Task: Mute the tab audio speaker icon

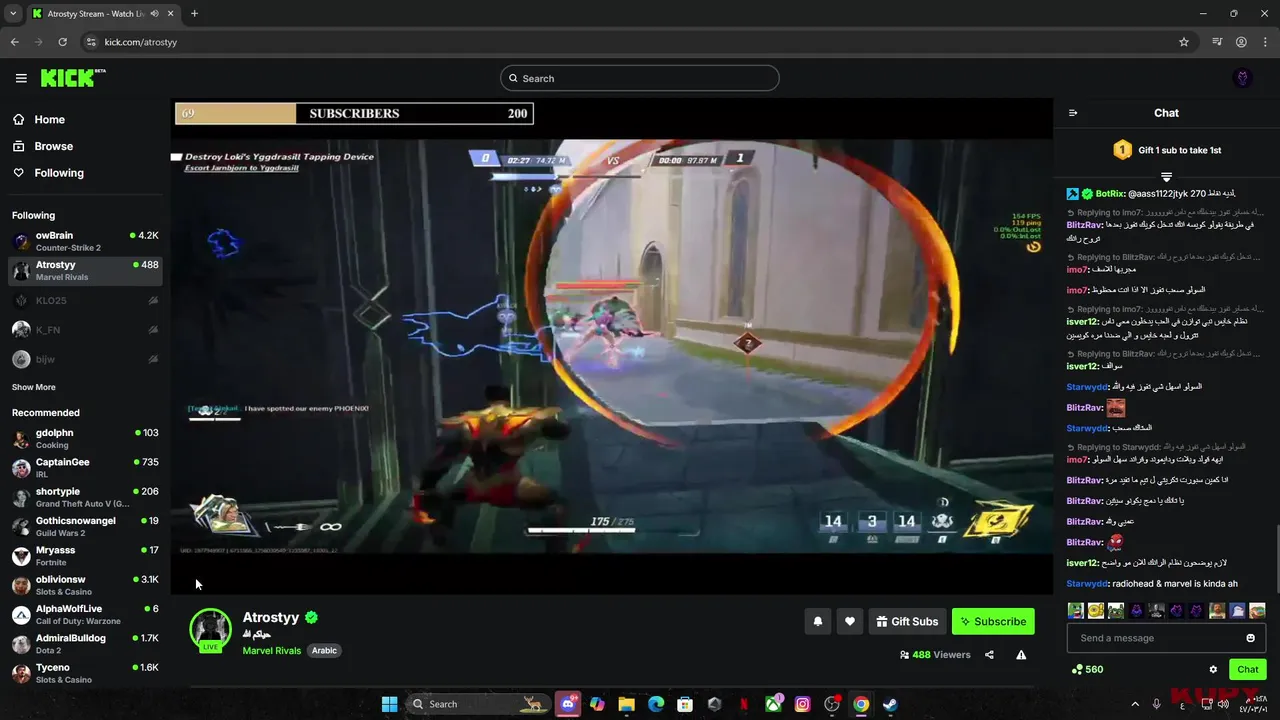Action: (x=154, y=14)
